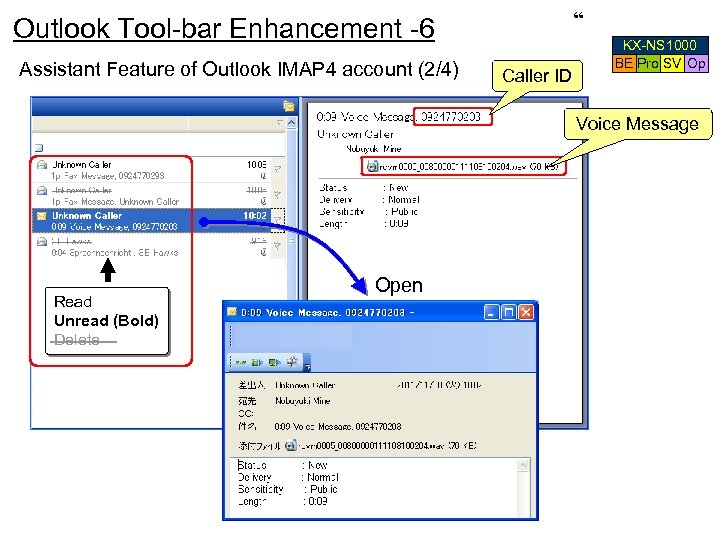
Task: Select the 0:04 Sprachnachricht message
Action: (x=153, y=247)
